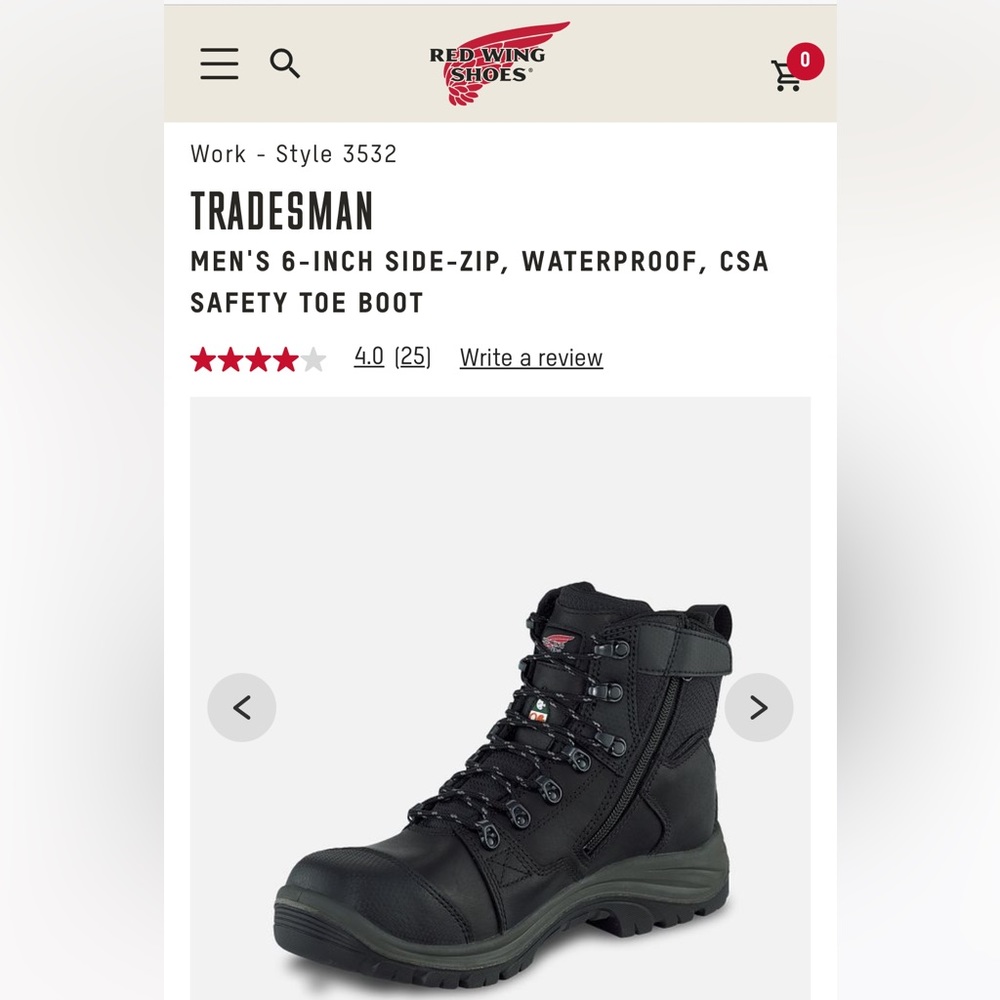Open the hamburger navigation menu
The height and width of the screenshot is (1000, 1000).
click(x=219, y=64)
